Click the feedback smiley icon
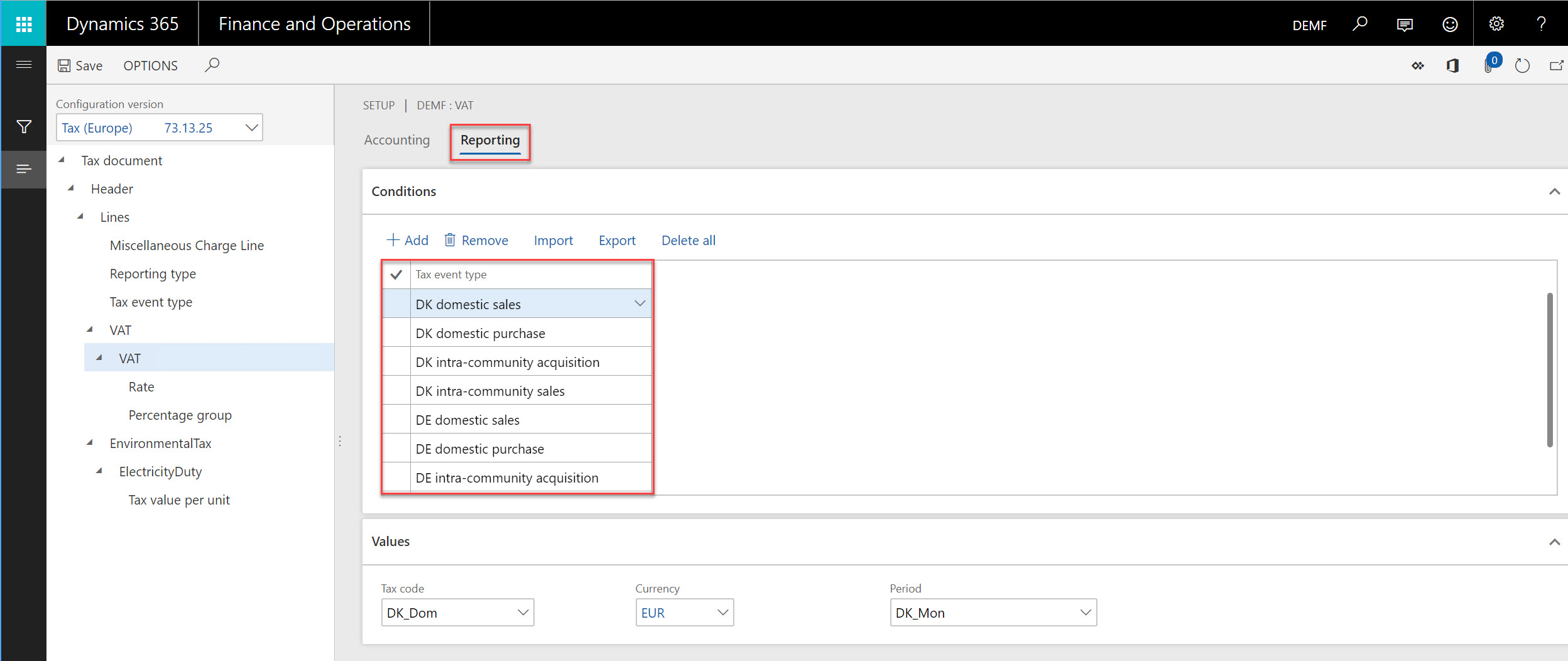This screenshot has height=661, width=1568. [x=1450, y=24]
